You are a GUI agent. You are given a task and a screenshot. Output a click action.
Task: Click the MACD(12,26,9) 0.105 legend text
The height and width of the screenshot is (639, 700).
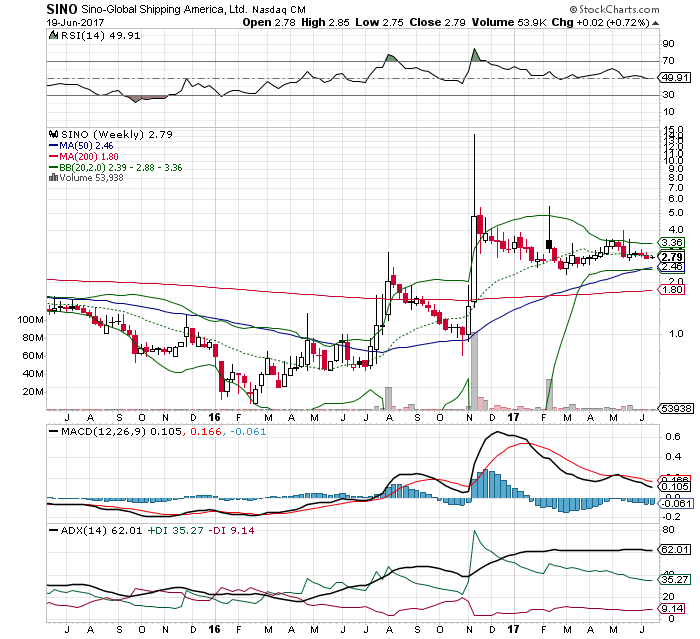point(121,432)
